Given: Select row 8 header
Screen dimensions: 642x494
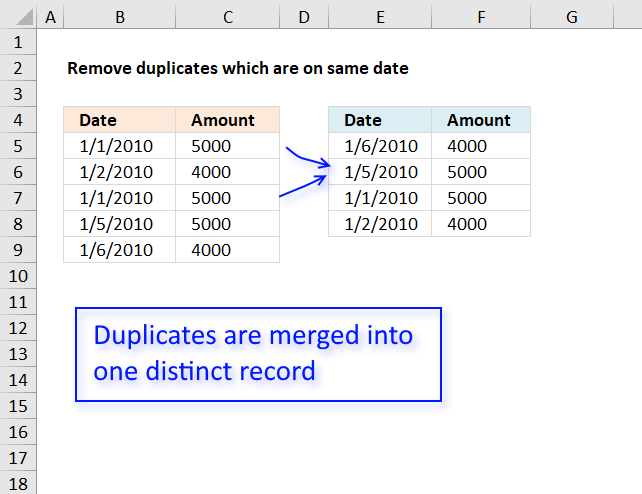Looking at the screenshot, I should coord(18,224).
